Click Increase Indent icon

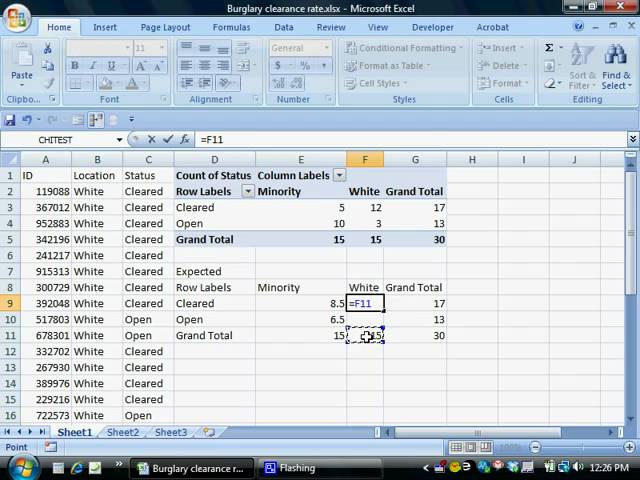tap(204, 83)
